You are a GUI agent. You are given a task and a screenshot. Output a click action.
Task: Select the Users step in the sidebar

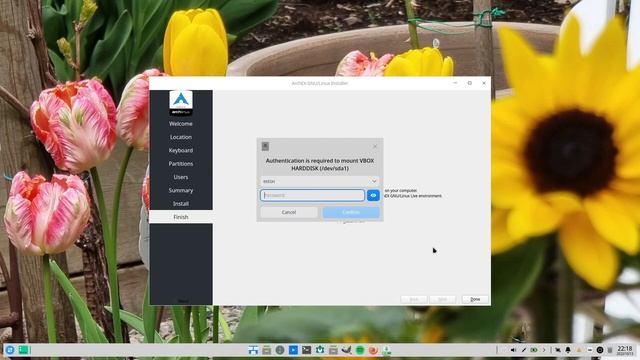click(x=181, y=177)
